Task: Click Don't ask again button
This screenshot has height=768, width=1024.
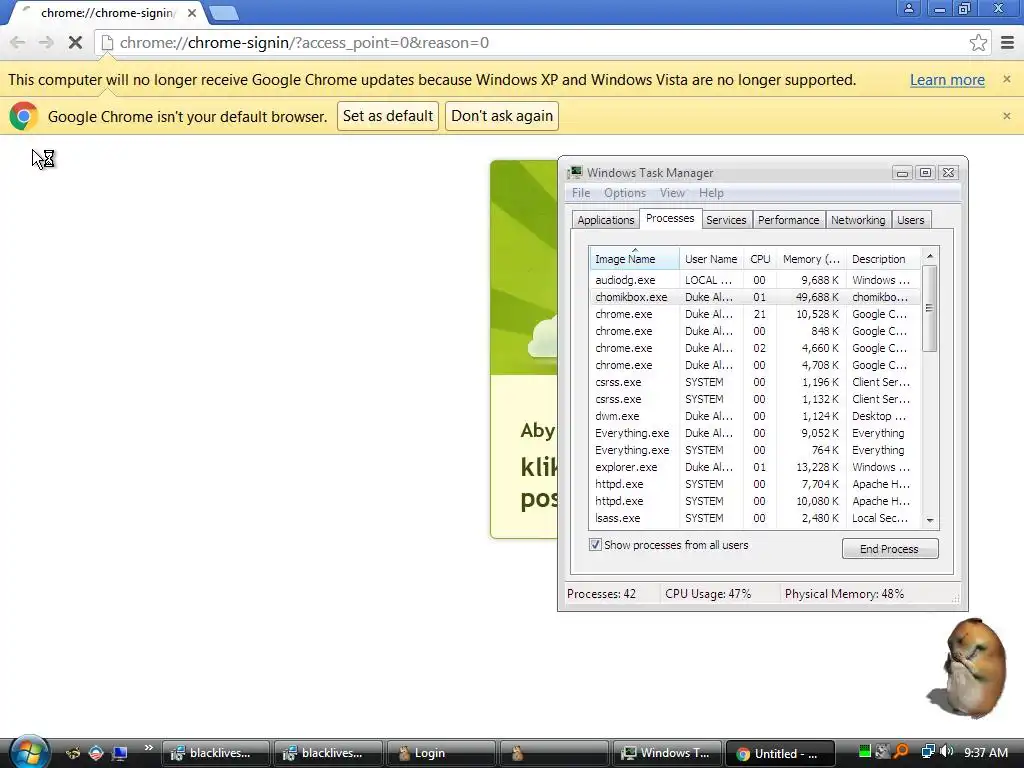Action: pyautogui.click(x=502, y=116)
